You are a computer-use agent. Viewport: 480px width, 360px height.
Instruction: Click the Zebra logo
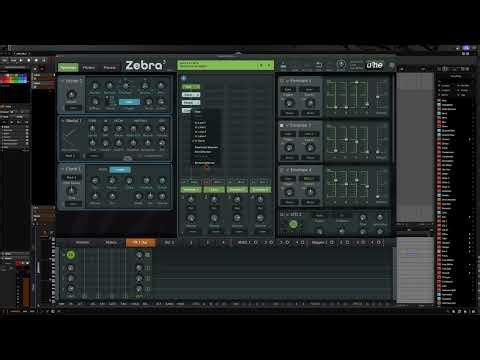coord(145,65)
